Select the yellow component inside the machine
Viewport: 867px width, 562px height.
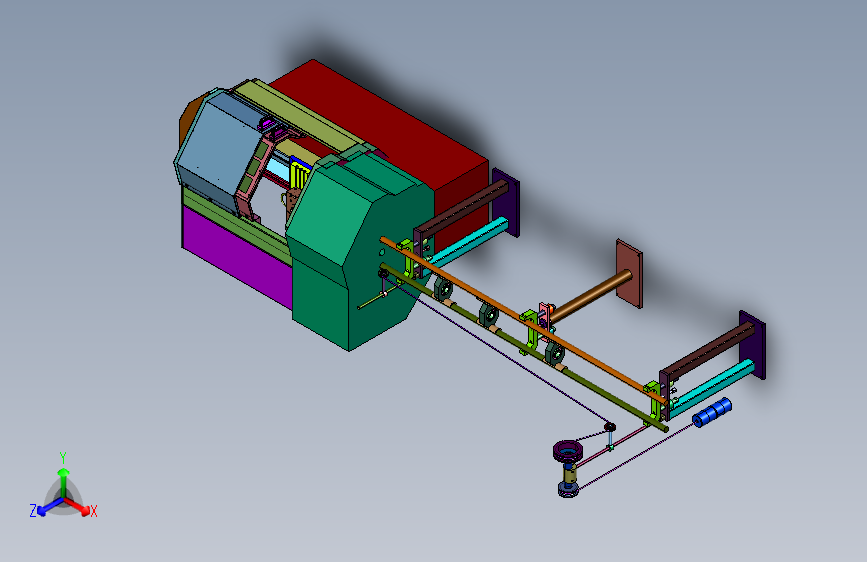pos(300,175)
